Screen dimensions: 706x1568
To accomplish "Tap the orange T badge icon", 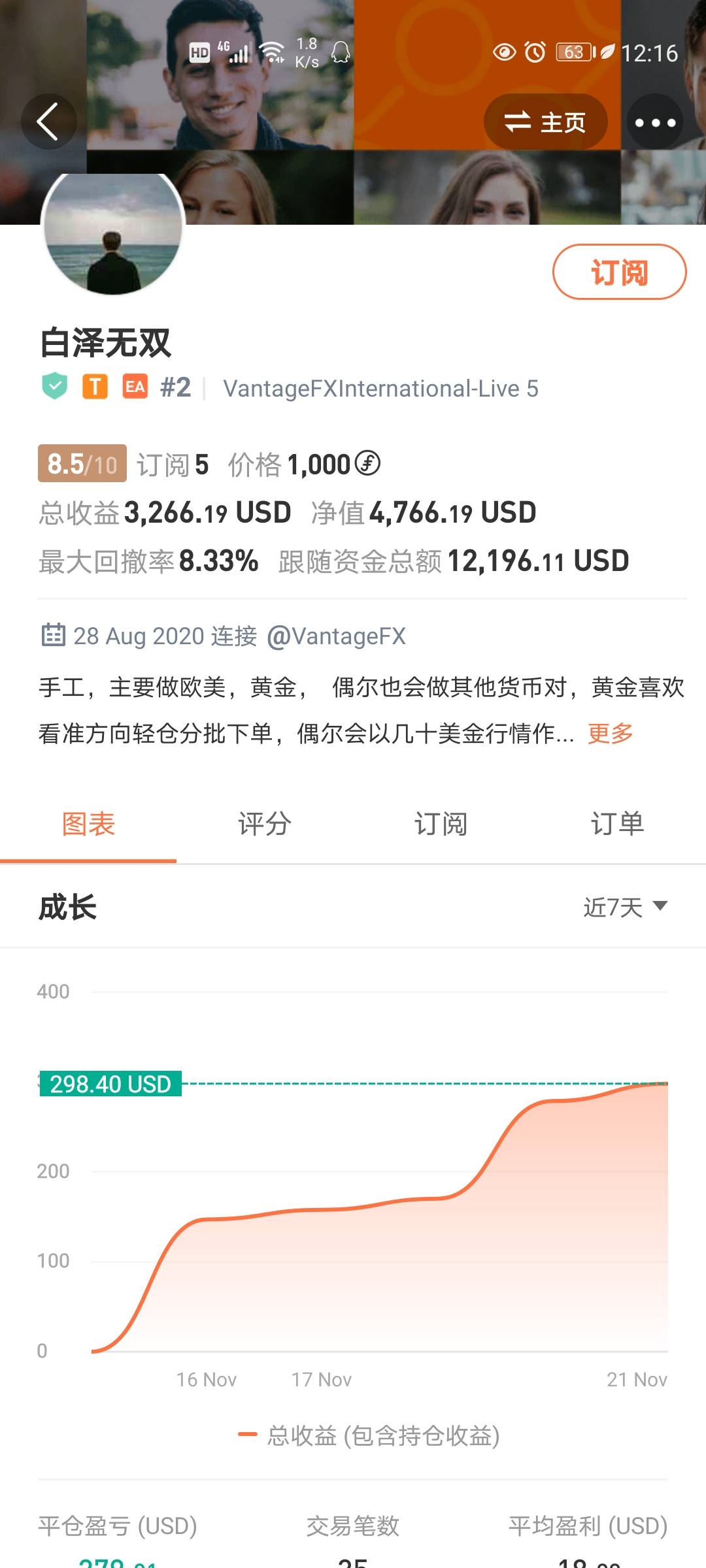I will [95, 387].
